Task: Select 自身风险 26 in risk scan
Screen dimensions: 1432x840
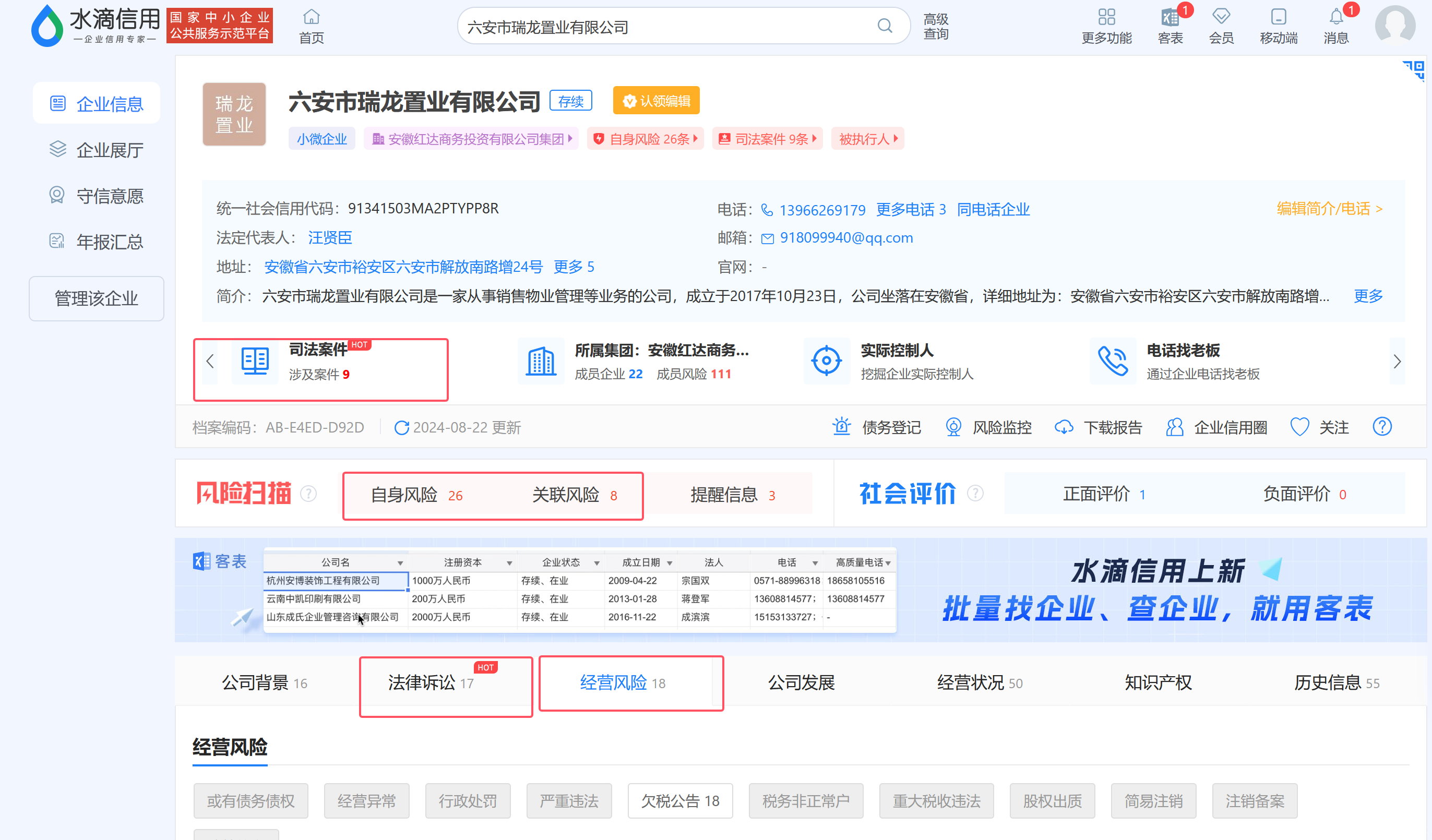Action: pyautogui.click(x=416, y=495)
